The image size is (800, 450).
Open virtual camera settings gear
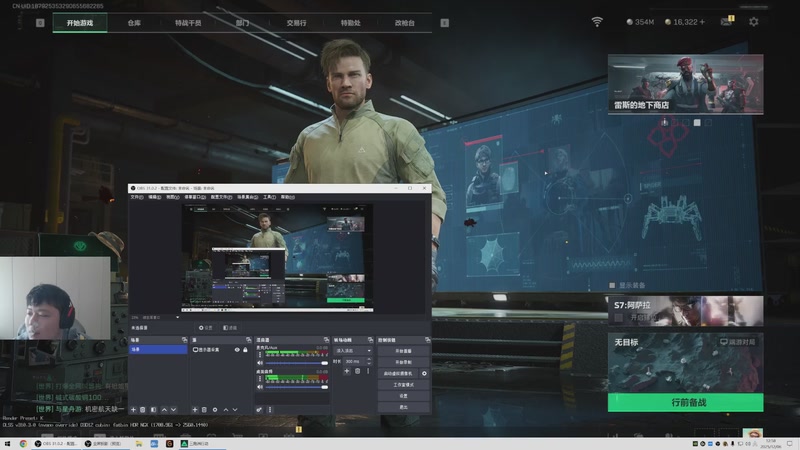click(424, 373)
